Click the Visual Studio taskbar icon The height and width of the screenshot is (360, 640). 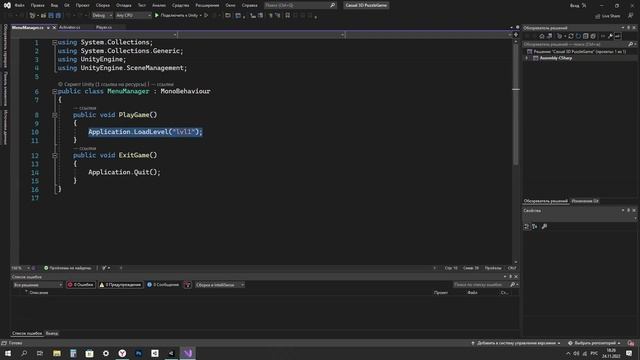coord(187,353)
